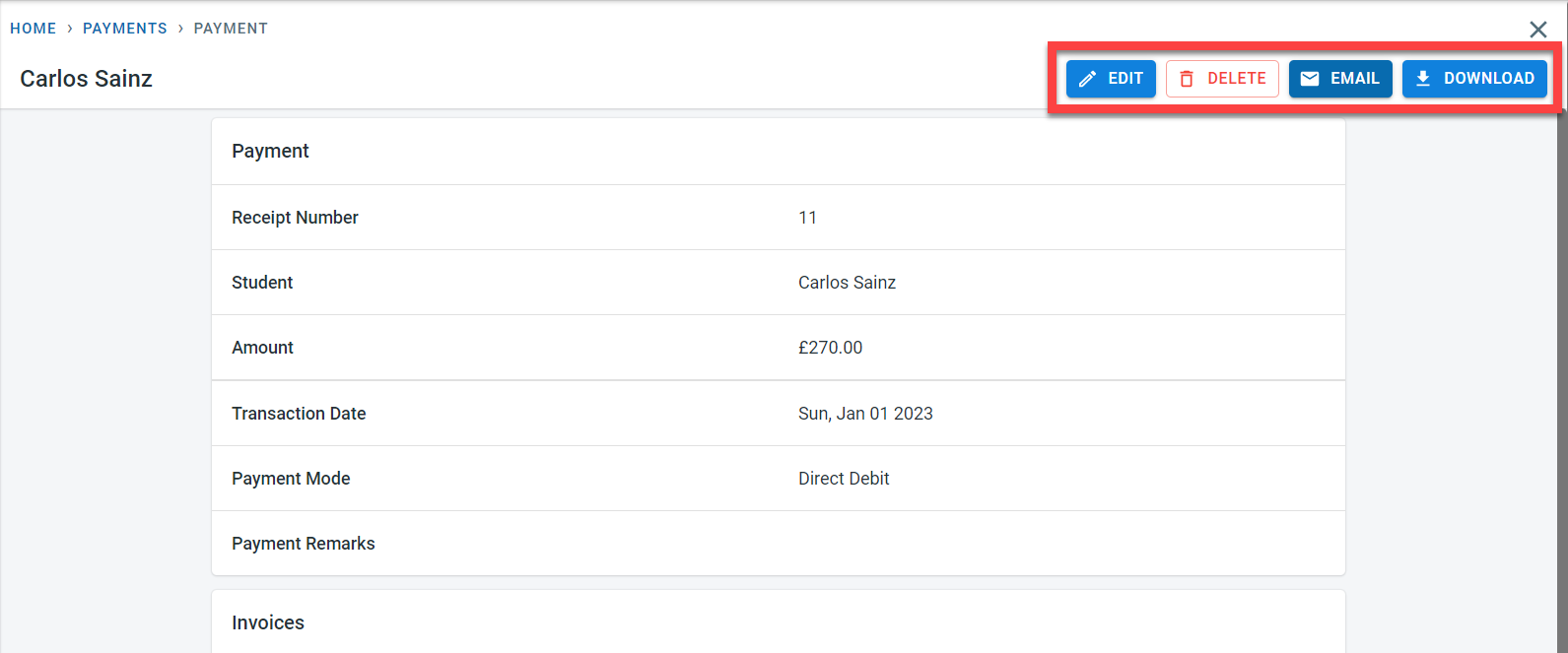Click the Receipt Number label

pyautogui.click(x=295, y=218)
